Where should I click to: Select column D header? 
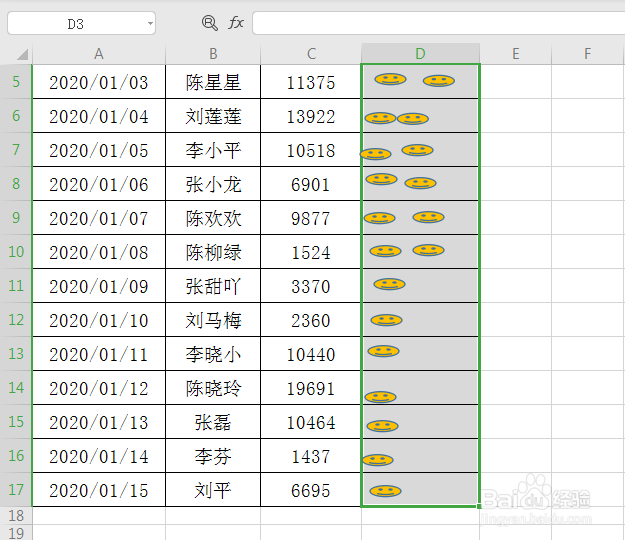click(420, 54)
